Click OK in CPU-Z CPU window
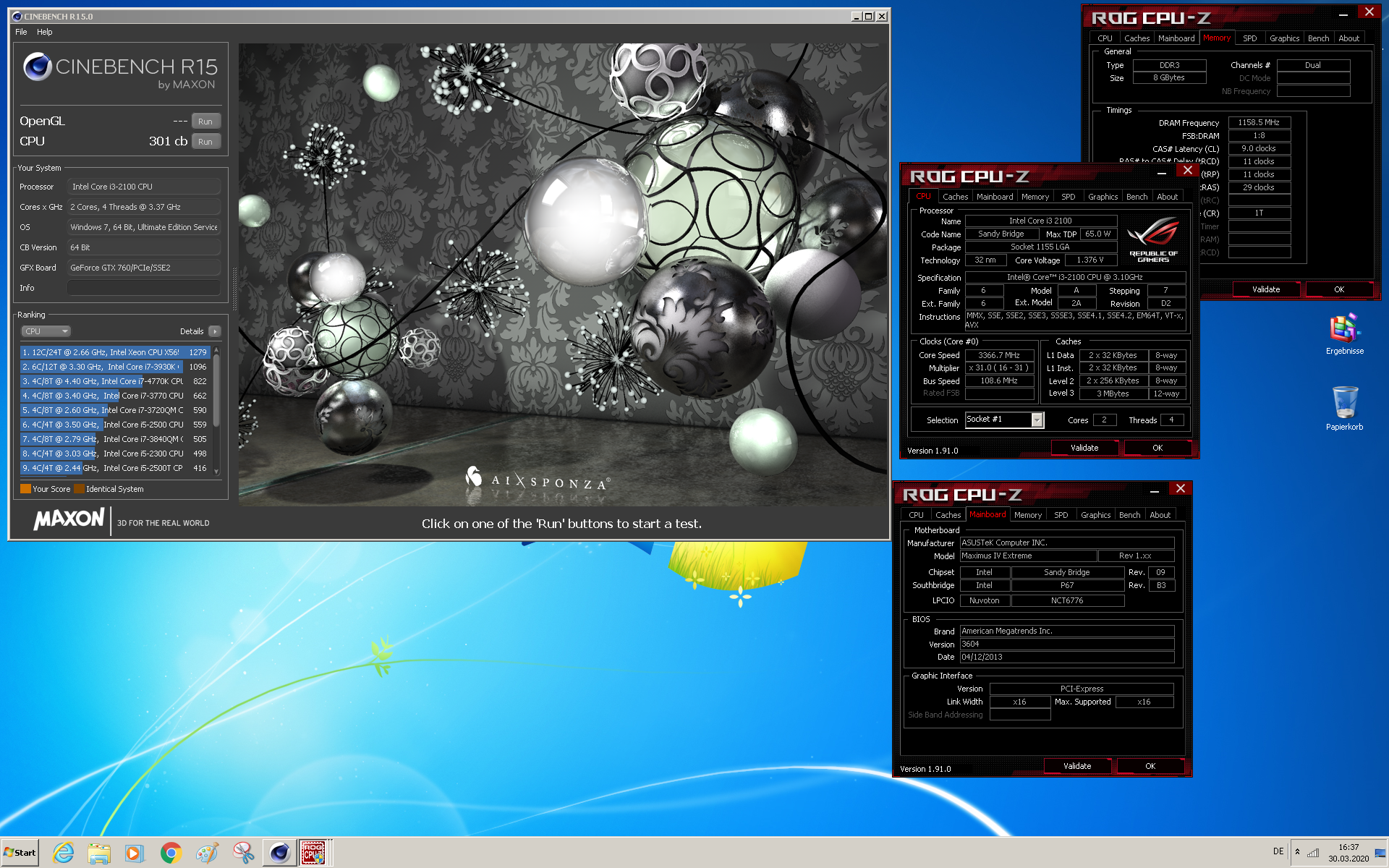This screenshot has height=868, width=1389. pyautogui.click(x=1157, y=448)
